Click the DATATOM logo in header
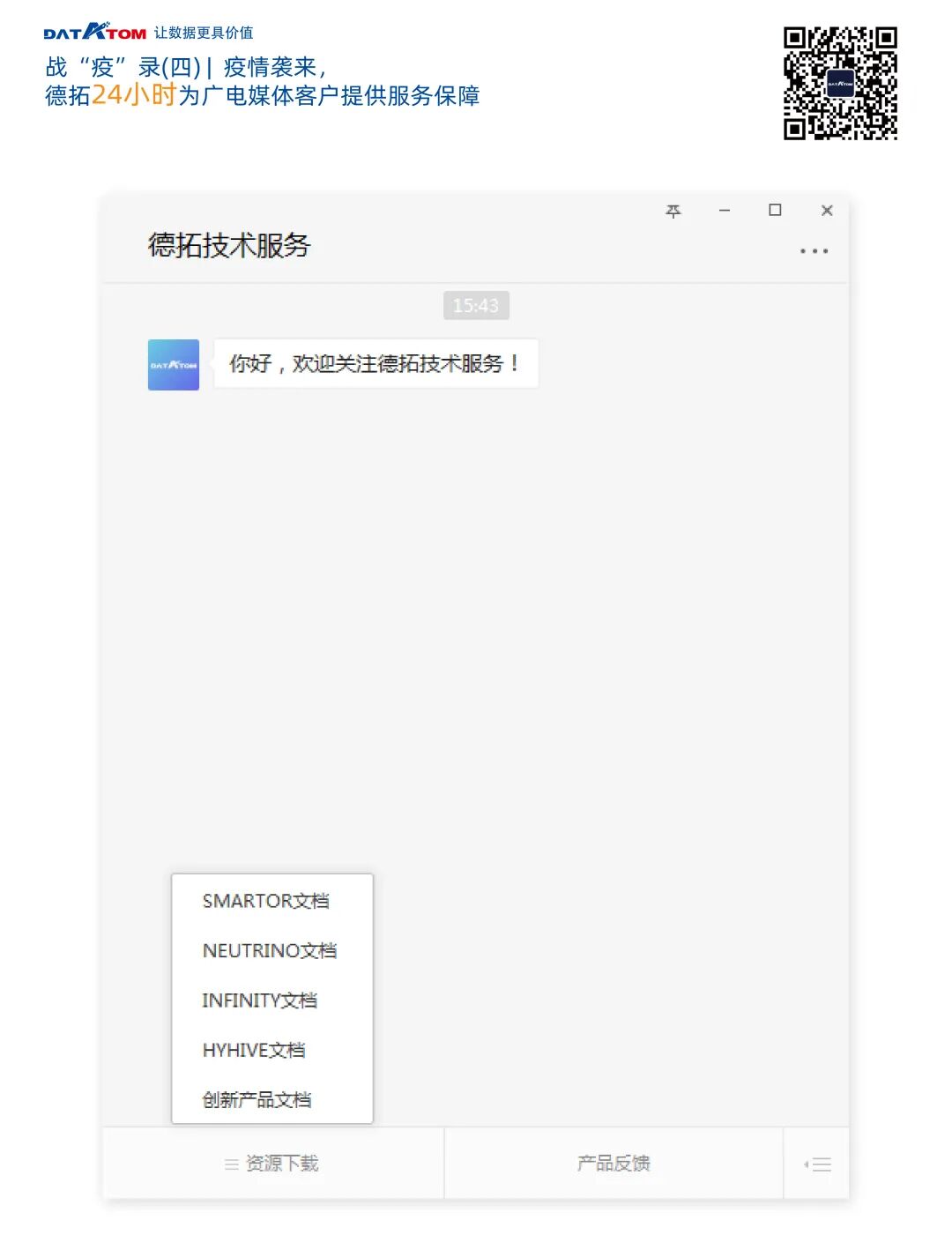 pyautogui.click(x=95, y=33)
